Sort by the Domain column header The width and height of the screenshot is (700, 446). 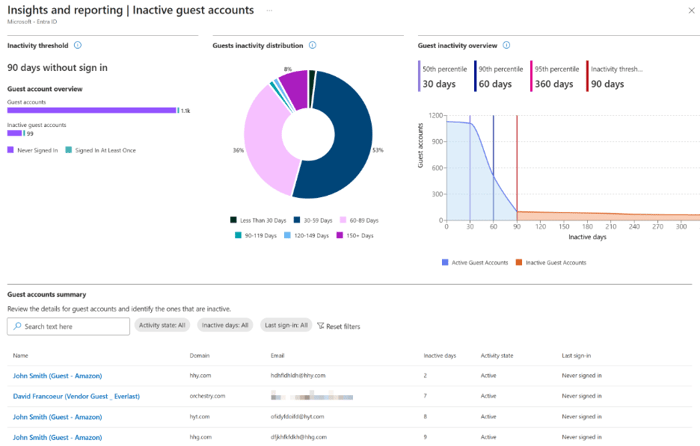pos(200,355)
